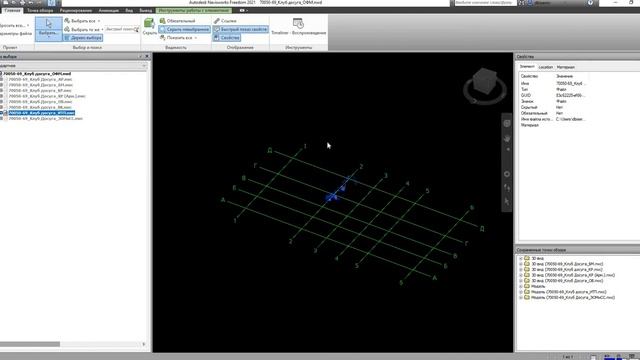This screenshot has height=360, width=640.
Task: Open selection tree view mode dropdown
Action: pyautogui.click(x=144, y=66)
